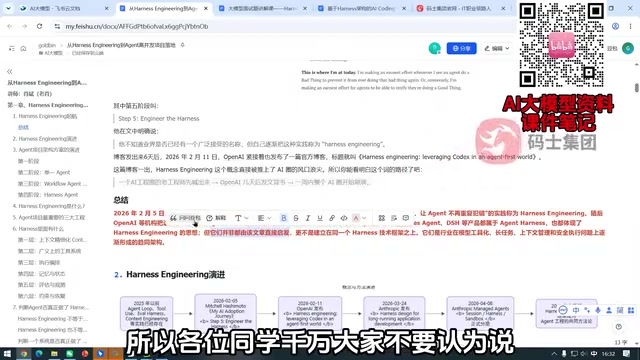Open the Chrome profile icon

[615, 26]
